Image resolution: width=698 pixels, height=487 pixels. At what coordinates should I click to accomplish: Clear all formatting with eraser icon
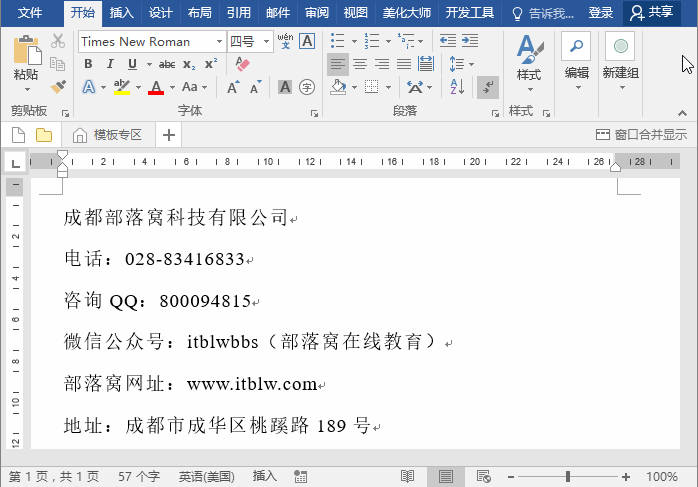click(x=242, y=64)
